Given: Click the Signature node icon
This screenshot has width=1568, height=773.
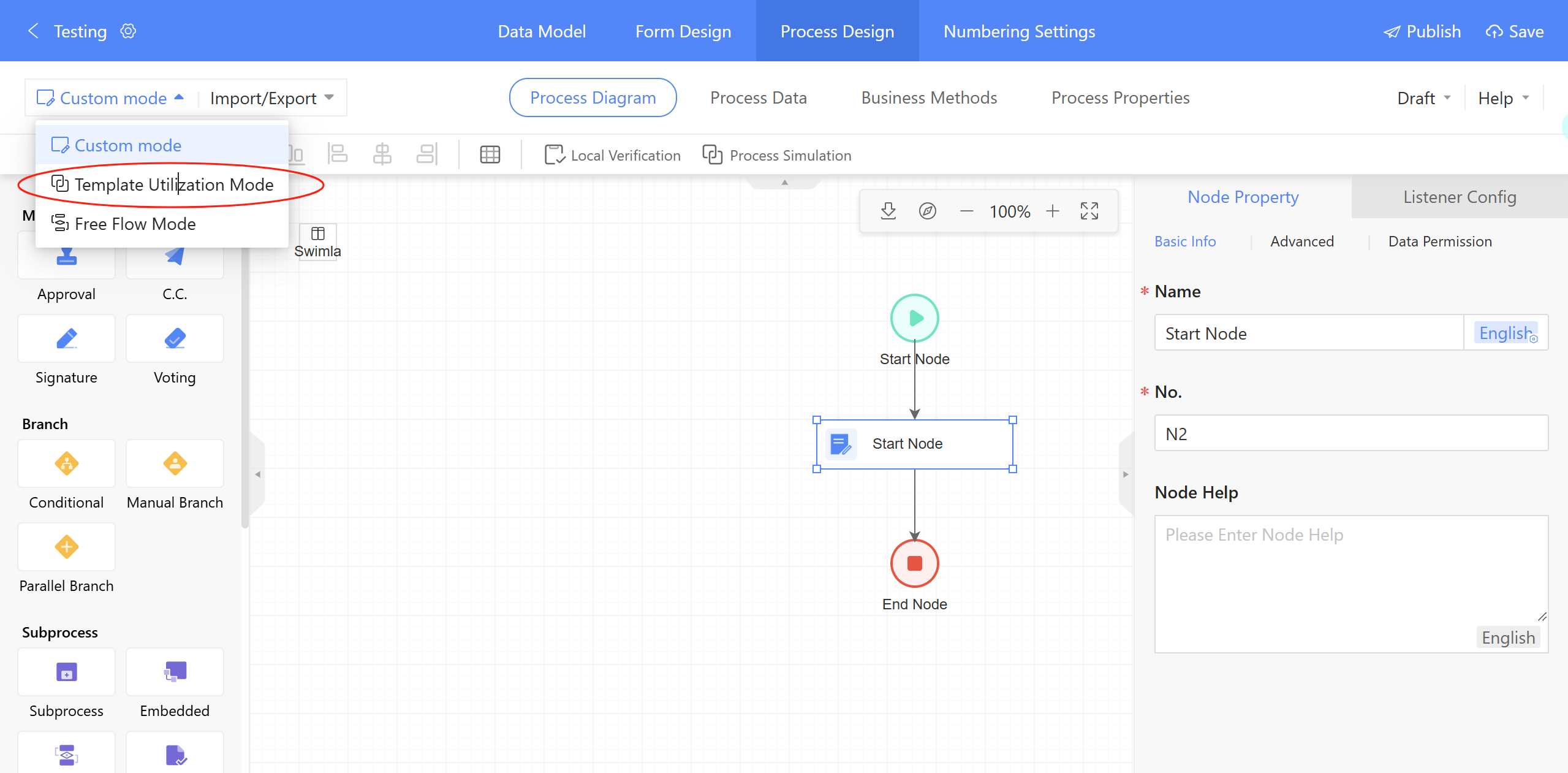Looking at the screenshot, I should 66,339.
